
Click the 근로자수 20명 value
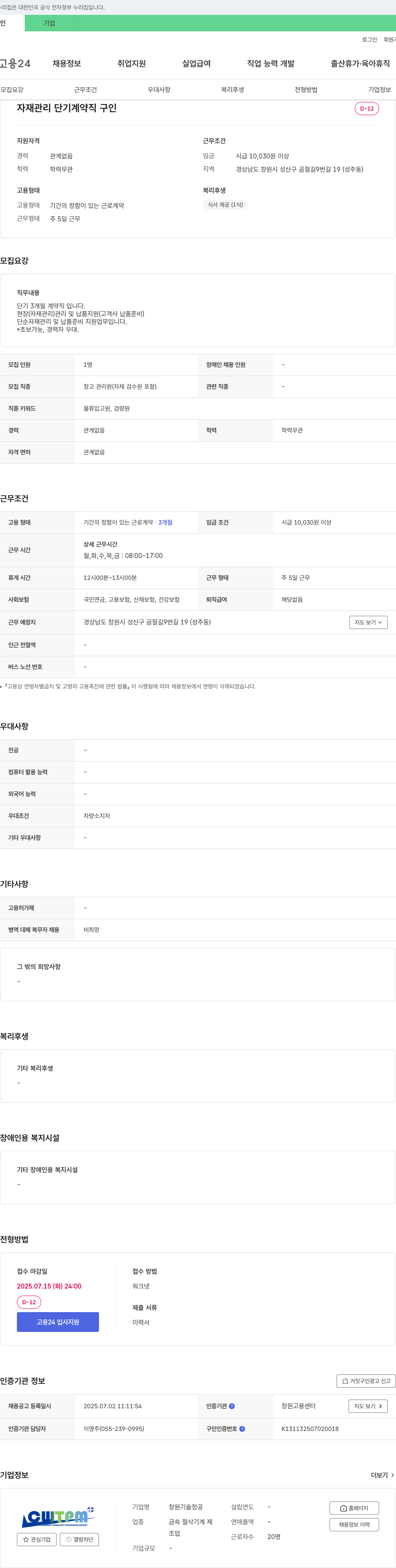[274, 1537]
